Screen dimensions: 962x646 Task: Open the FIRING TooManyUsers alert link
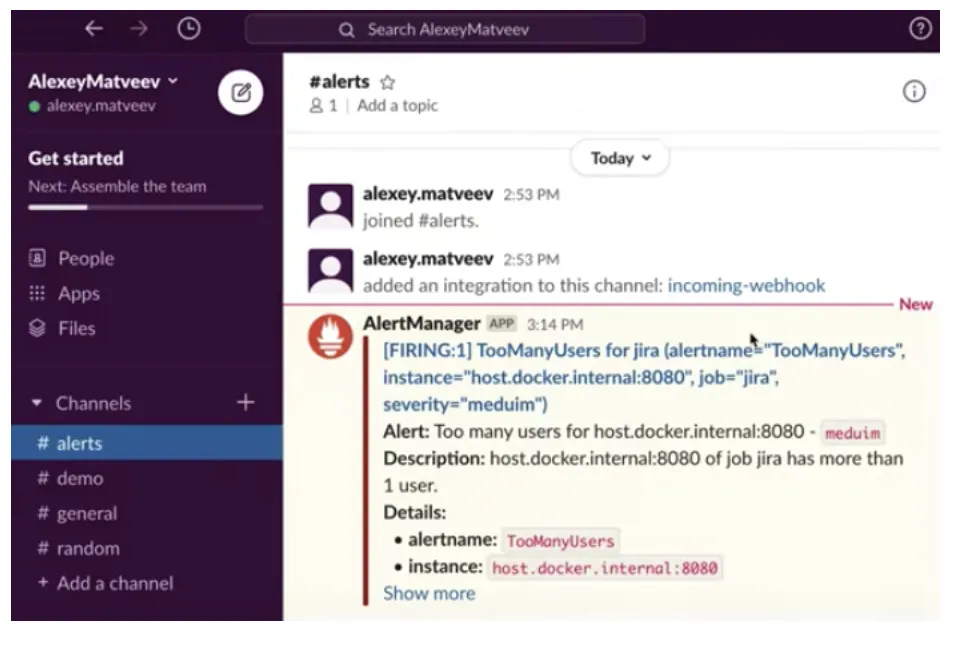644,377
